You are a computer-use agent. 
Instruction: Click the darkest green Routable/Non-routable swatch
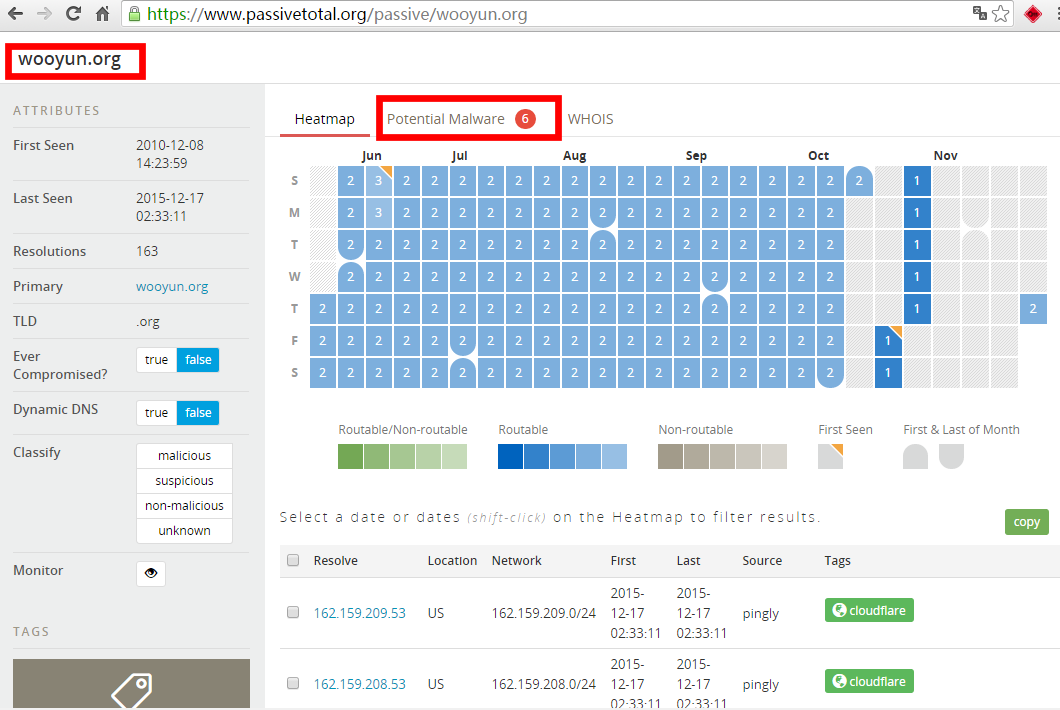350,456
